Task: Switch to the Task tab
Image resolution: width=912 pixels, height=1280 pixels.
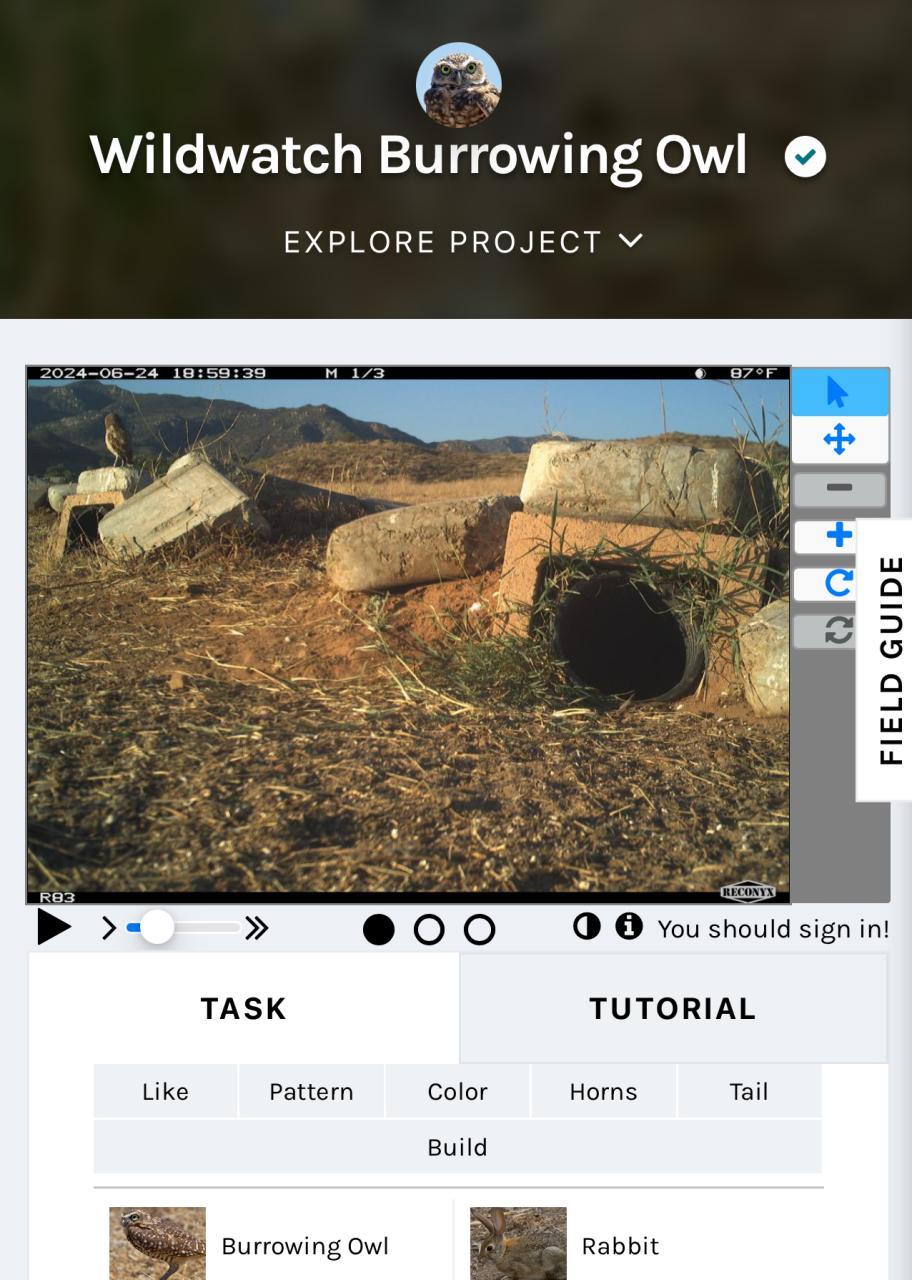Action: pyautogui.click(x=244, y=1008)
